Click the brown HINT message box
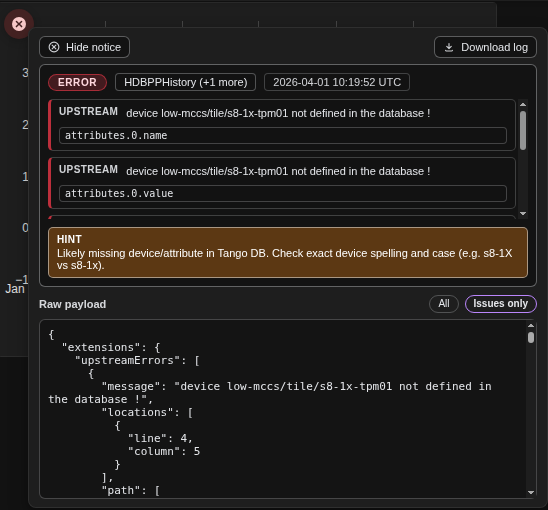548x510 pixels. [x=288, y=252]
